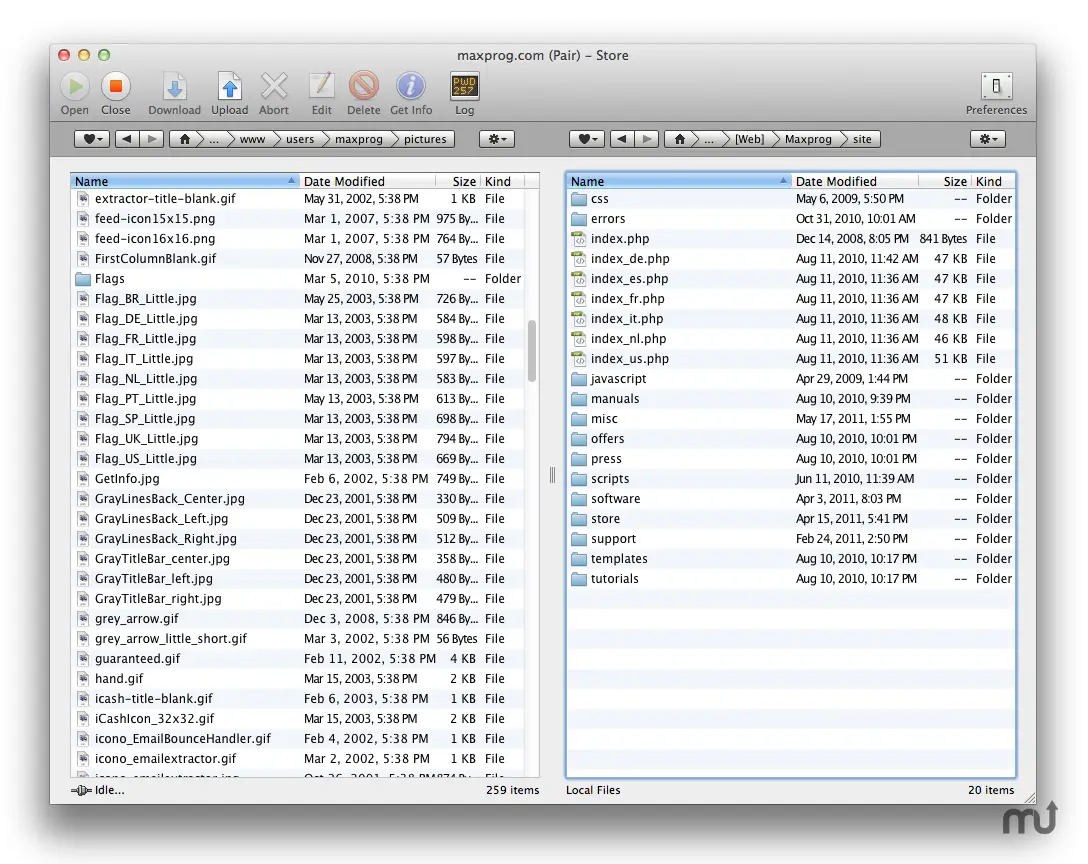Click the Open toolbar icon
This screenshot has width=1088, height=864.
(74, 87)
